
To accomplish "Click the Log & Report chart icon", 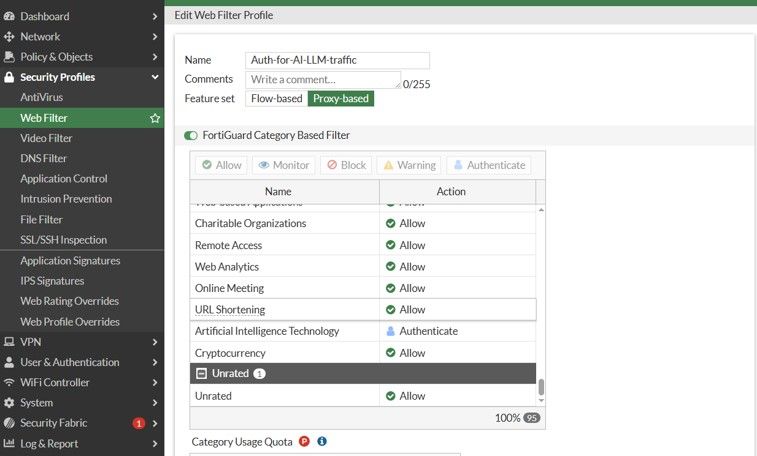I will pos(9,443).
